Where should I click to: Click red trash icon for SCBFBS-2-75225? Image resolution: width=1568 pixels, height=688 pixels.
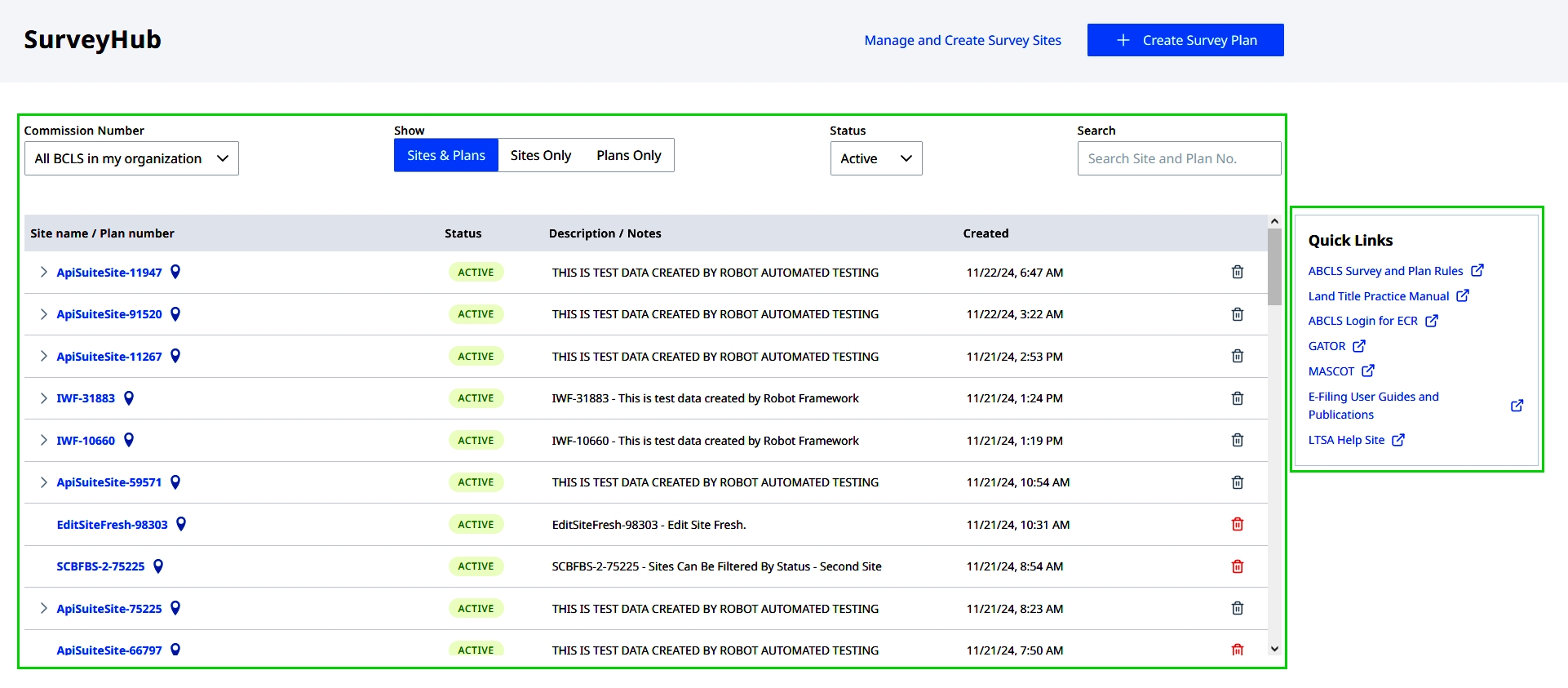[x=1237, y=566]
